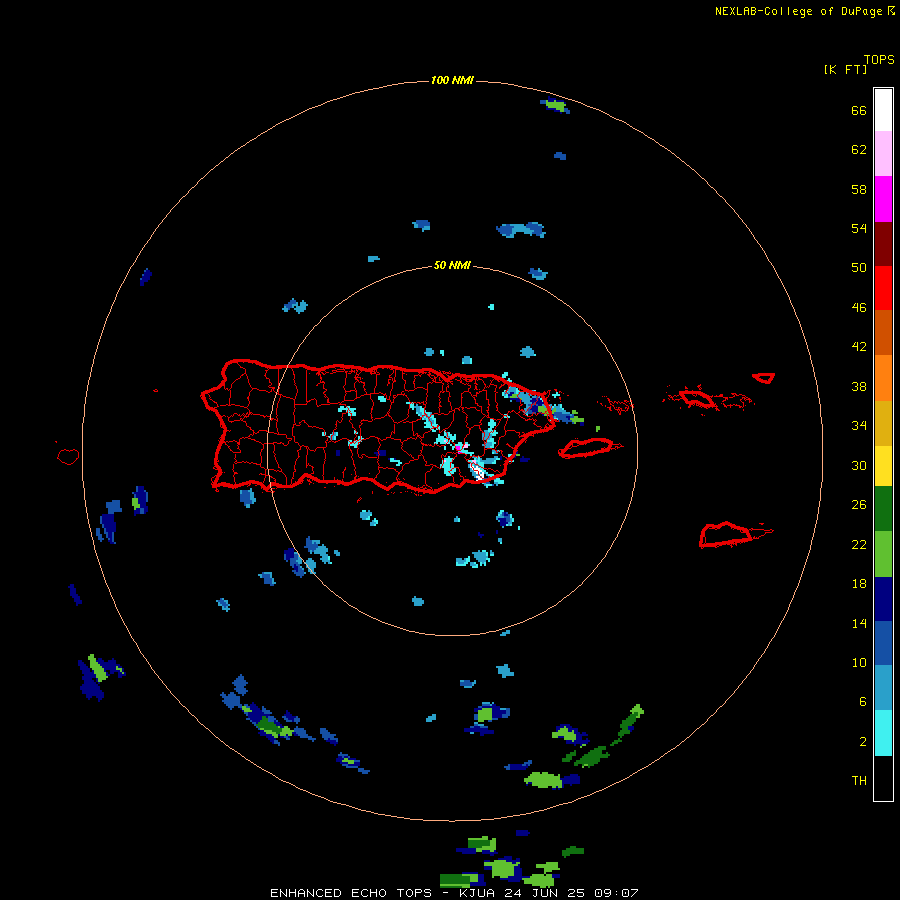This screenshot has height=900, width=900.
Task: Click the light blue legend swatch
Action: point(883,688)
